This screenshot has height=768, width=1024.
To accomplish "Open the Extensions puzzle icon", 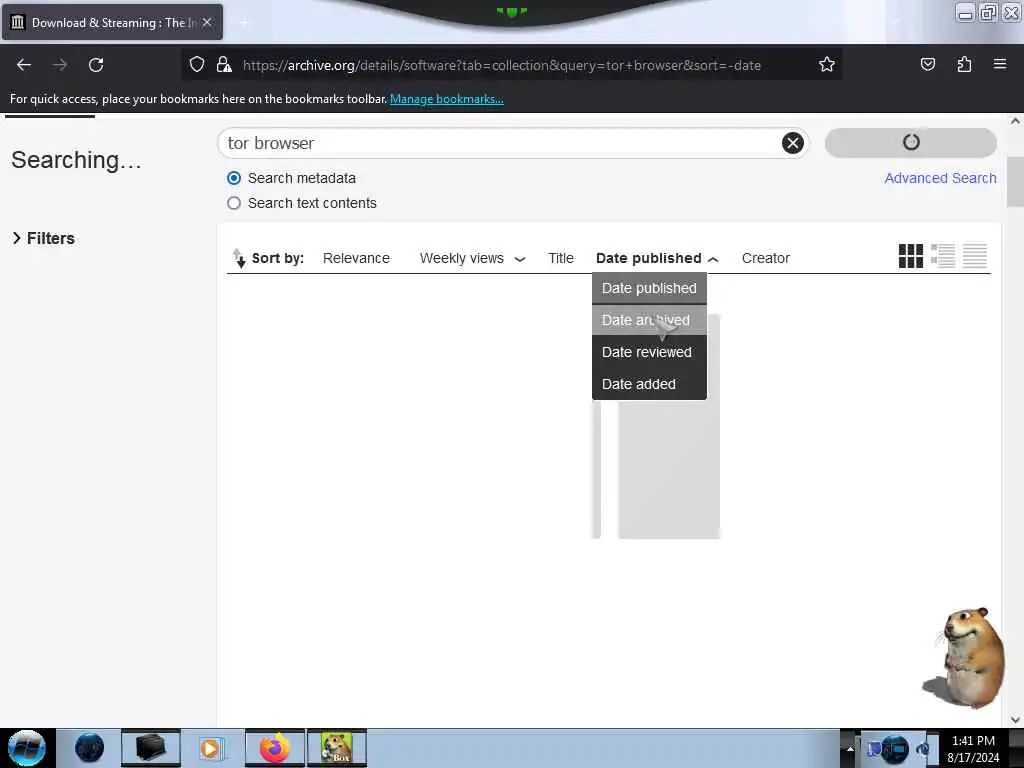I will tap(964, 64).
